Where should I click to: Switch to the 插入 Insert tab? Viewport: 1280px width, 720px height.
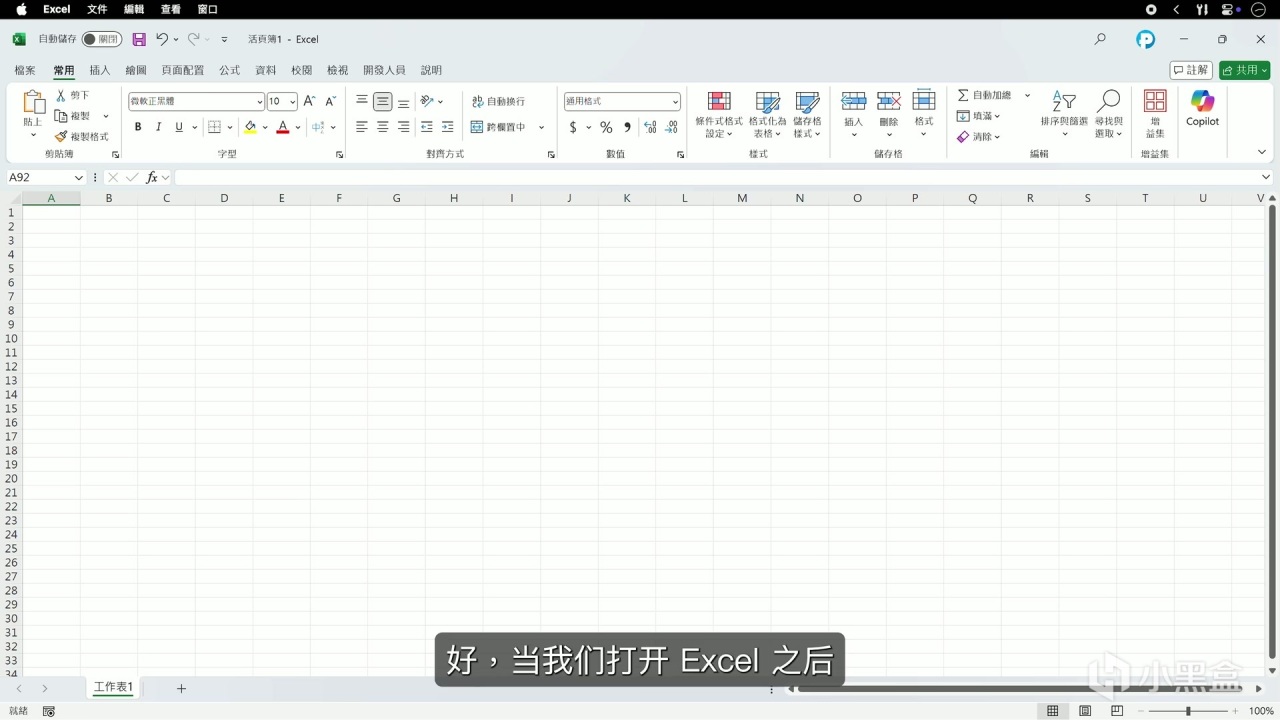click(x=100, y=70)
